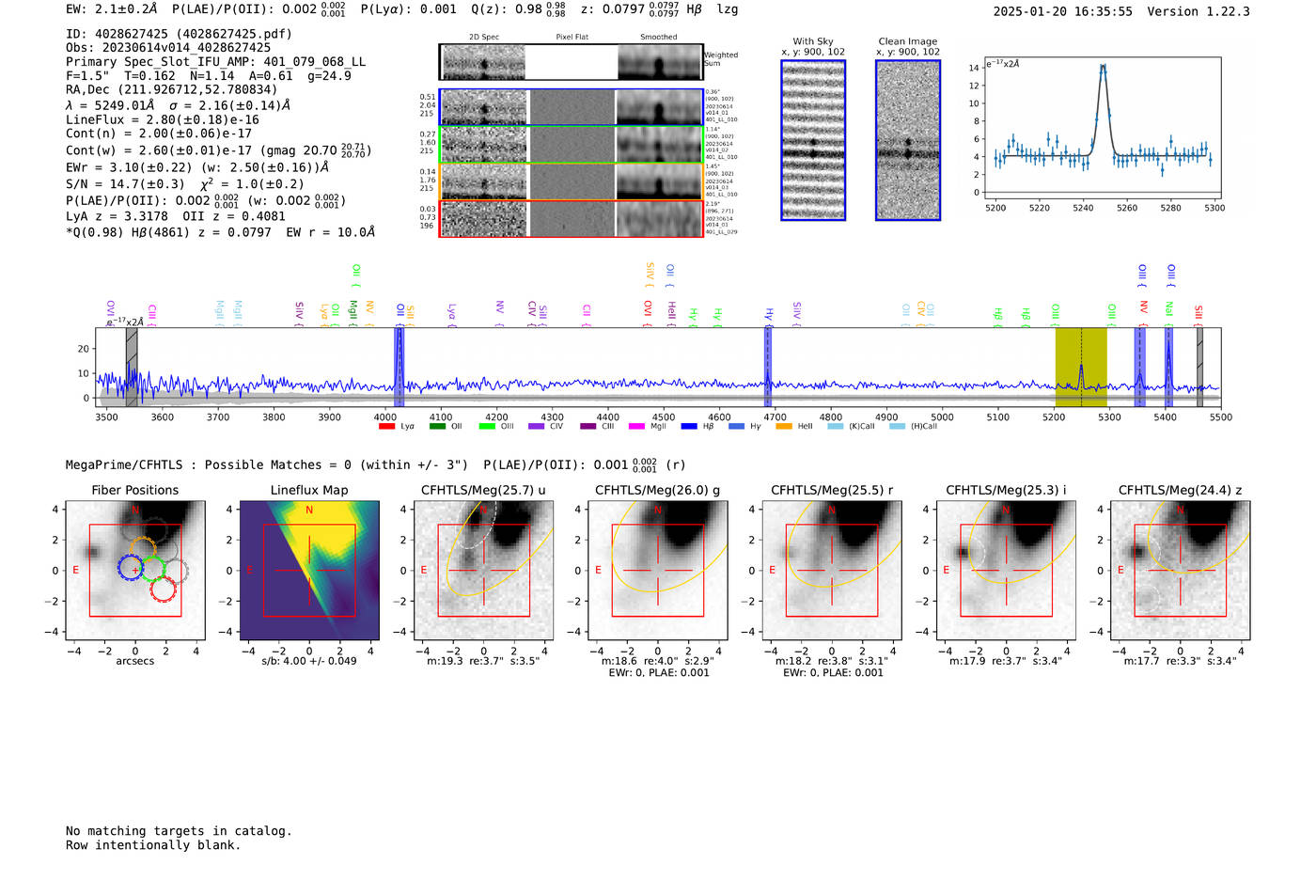
Task: Click the magenta MgII legend swatch
Action: 637,427
